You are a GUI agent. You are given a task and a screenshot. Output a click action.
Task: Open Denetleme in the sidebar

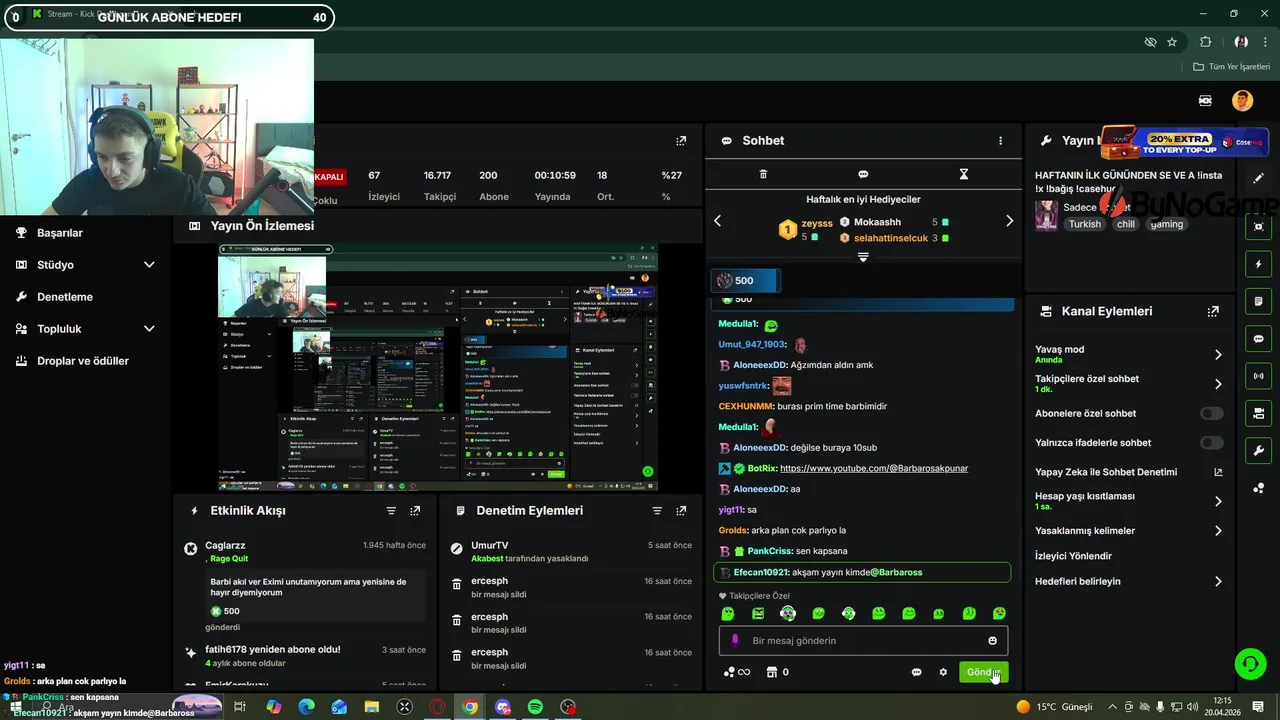pos(65,297)
